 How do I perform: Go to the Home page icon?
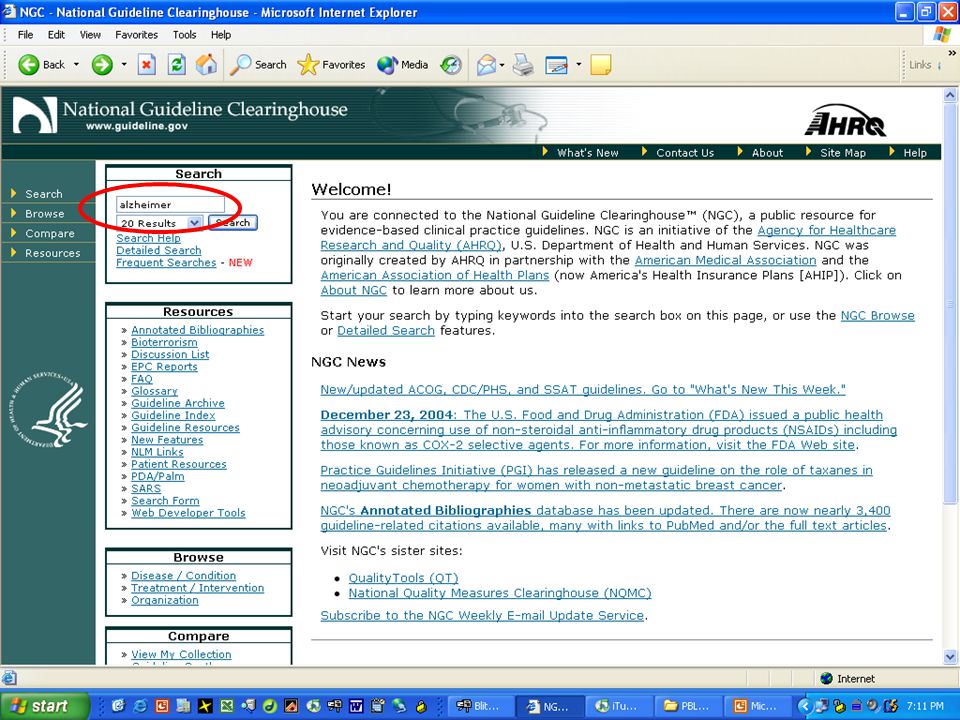(206, 64)
